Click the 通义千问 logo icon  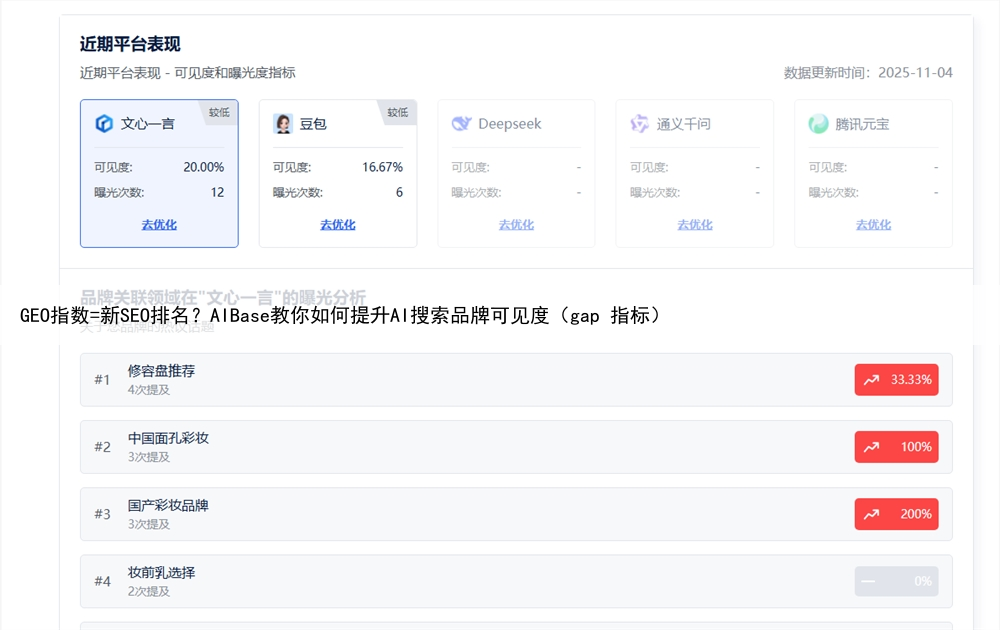tap(640, 124)
